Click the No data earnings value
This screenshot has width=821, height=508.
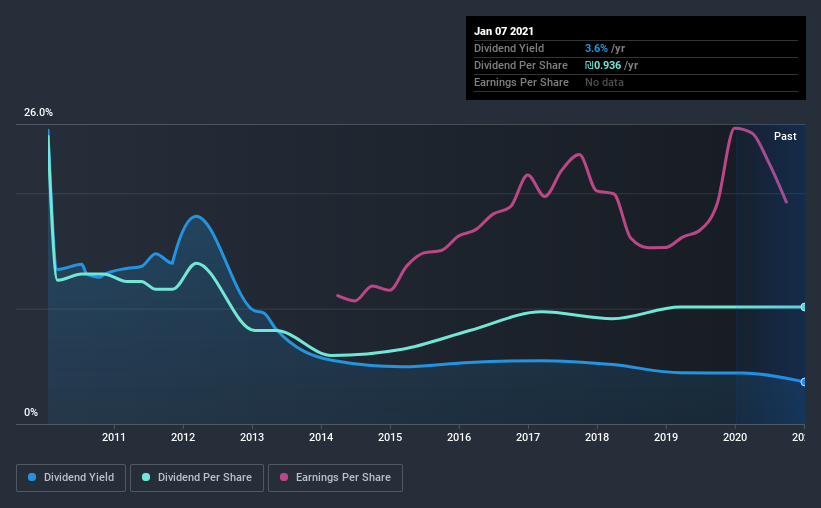pyautogui.click(x=604, y=82)
